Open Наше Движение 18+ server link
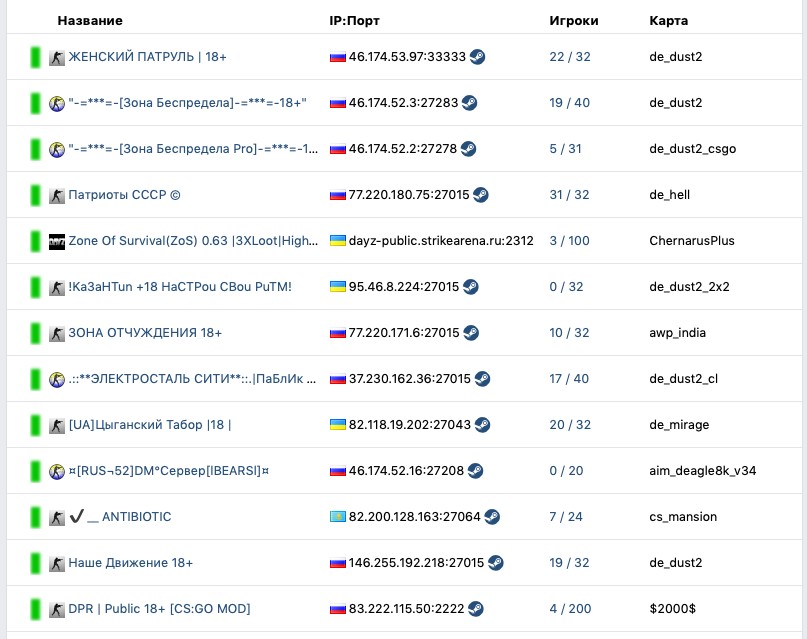Image resolution: width=807 pixels, height=639 pixels. [x=131, y=563]
